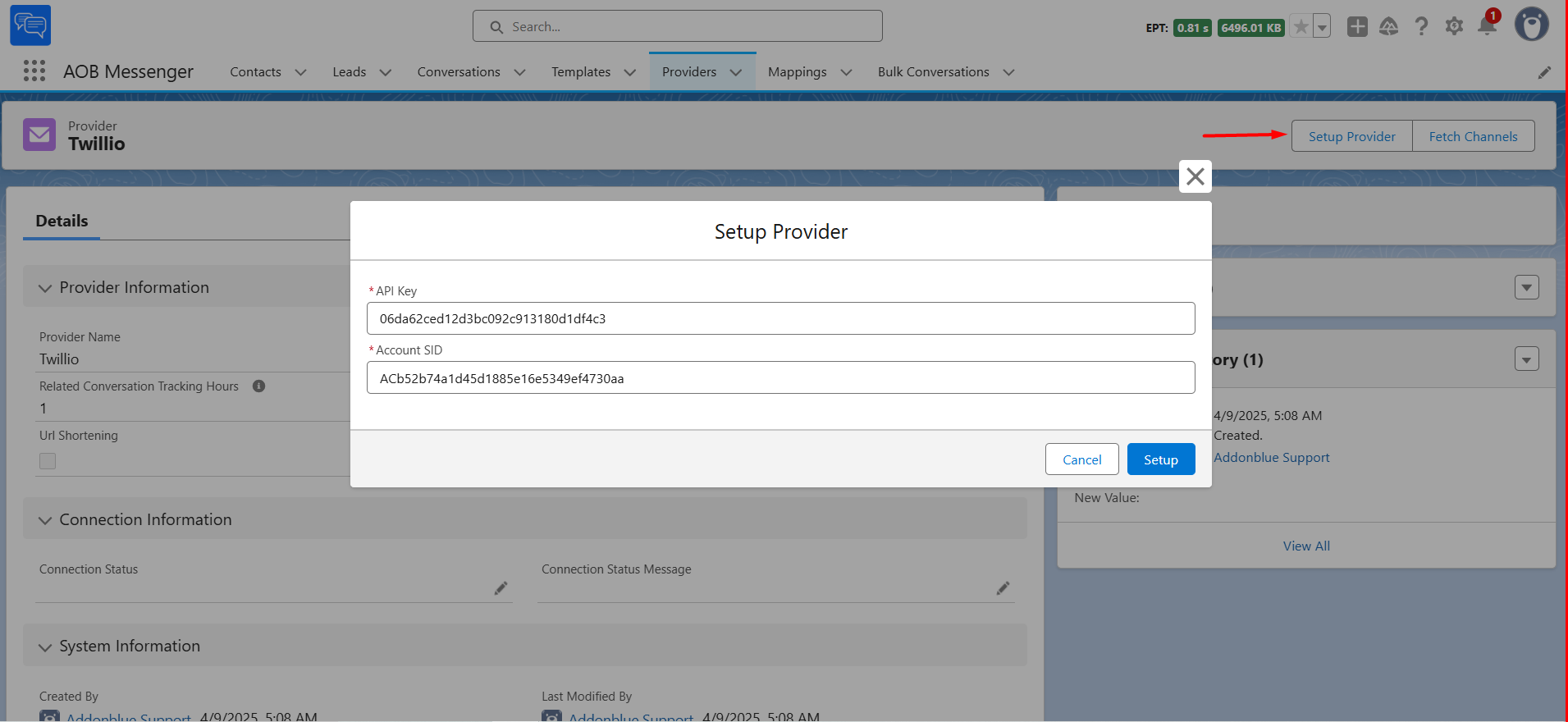Open the notifications bell

click(1487, 25)
